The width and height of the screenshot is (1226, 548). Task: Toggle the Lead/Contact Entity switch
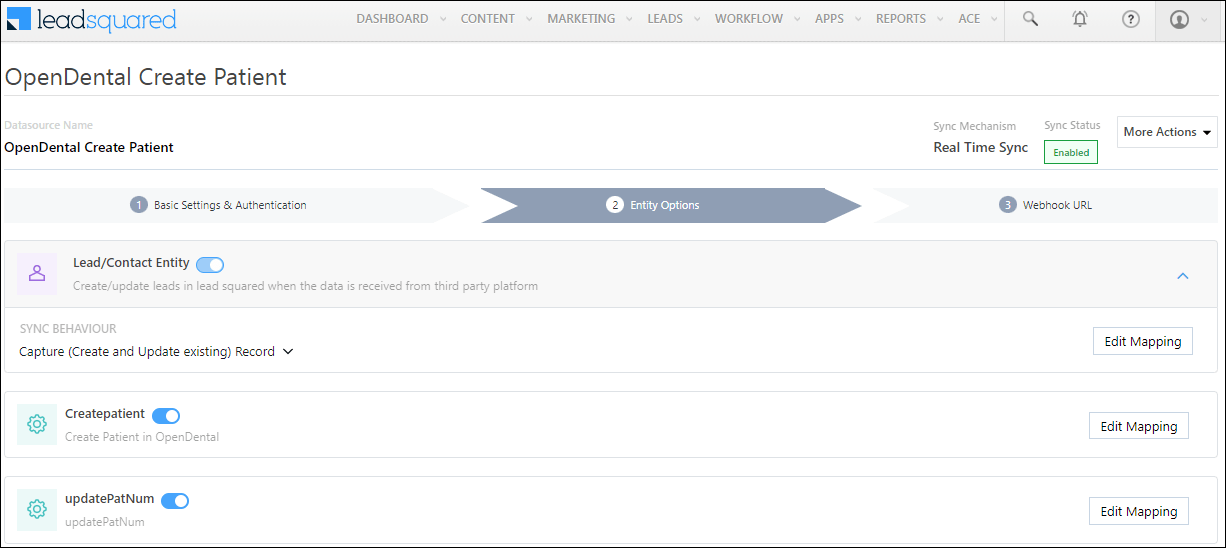pyautogui.click(x=210, y=265)
